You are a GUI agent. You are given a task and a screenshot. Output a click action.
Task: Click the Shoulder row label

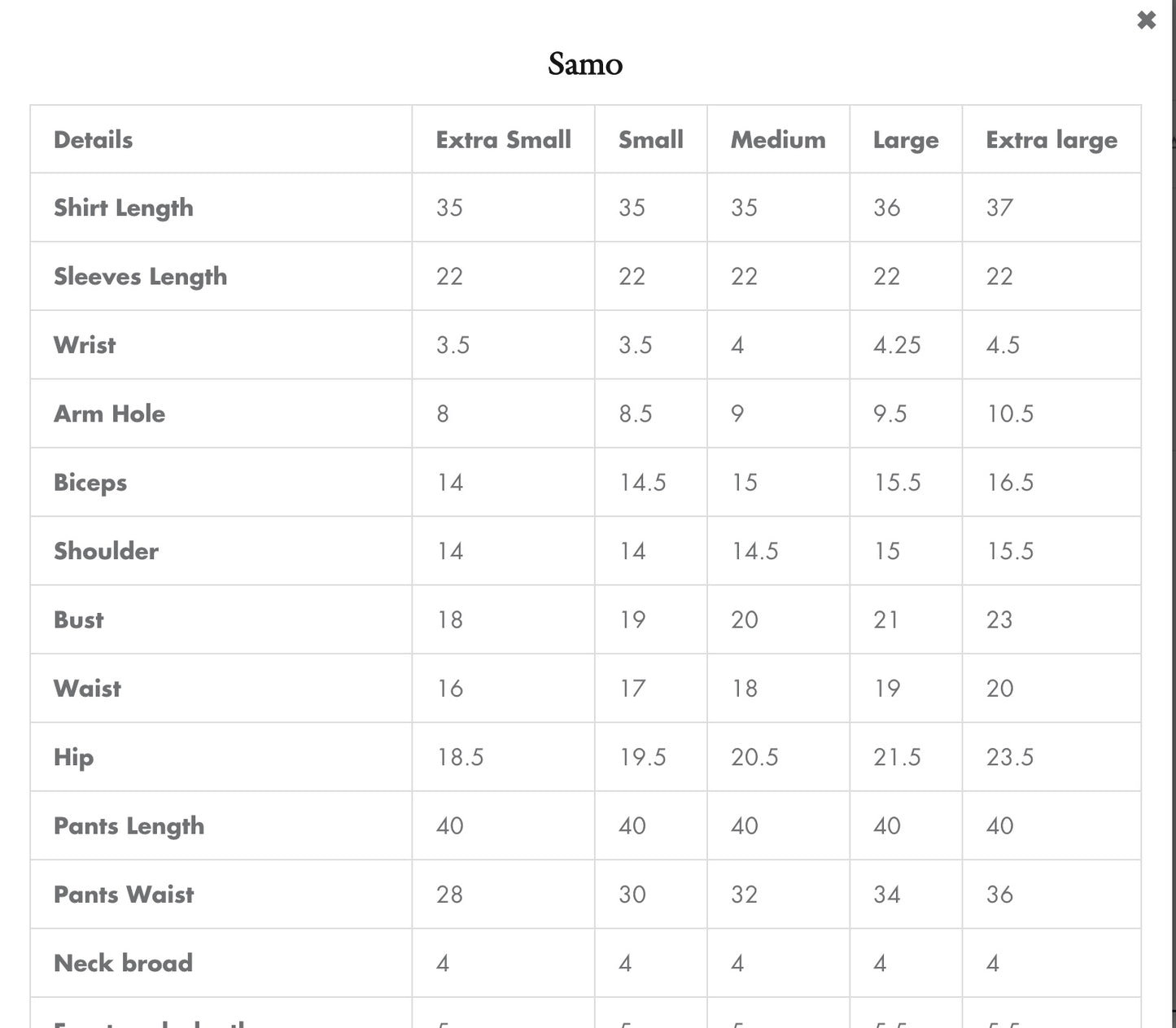tap(106, 551)
